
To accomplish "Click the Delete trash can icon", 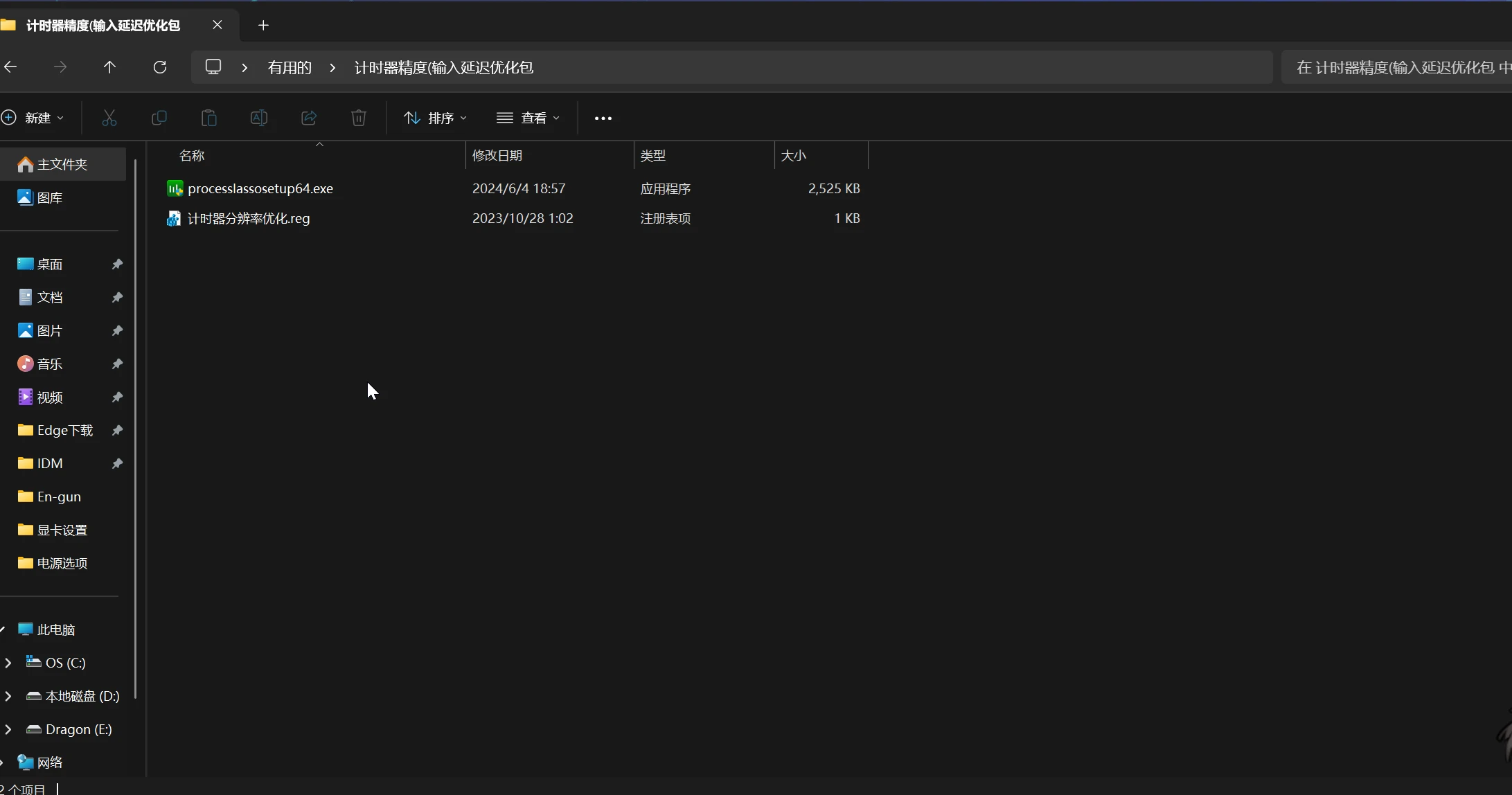I will (359, 118).
